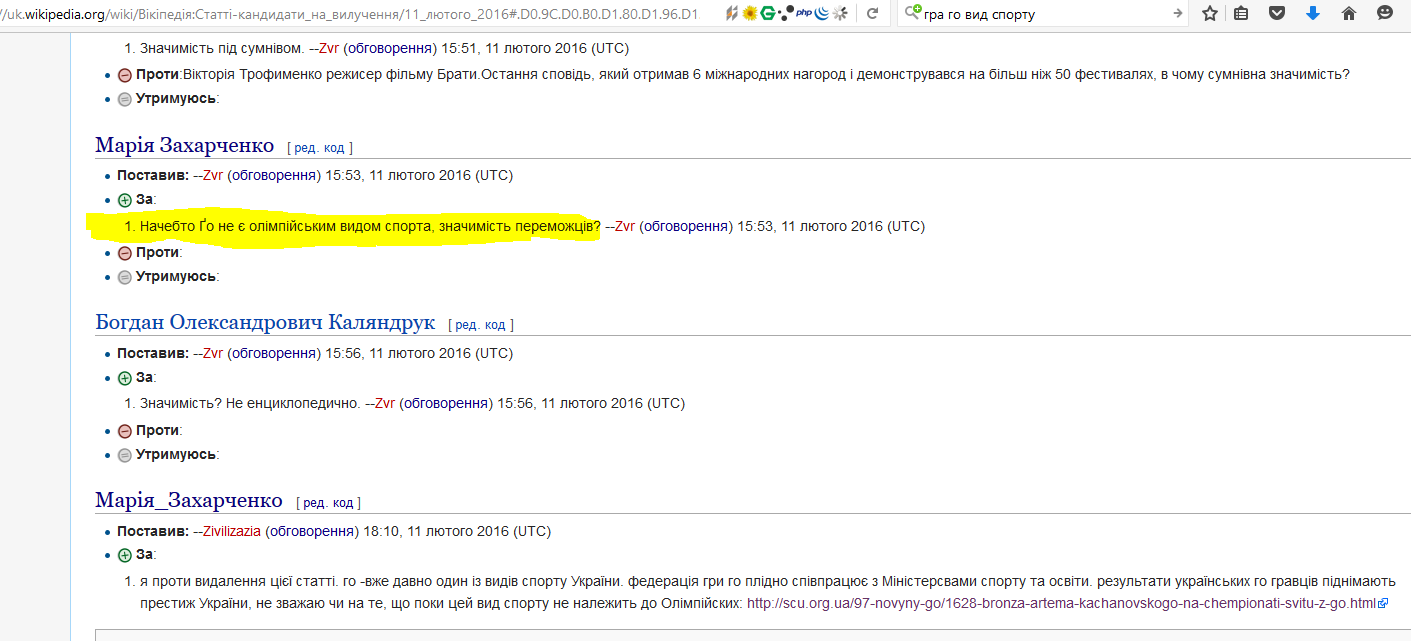This screenshot has height=641, width=1411.
Task: Open the 'Марія Захарченко' section heading link
Action: pos(184,146)
